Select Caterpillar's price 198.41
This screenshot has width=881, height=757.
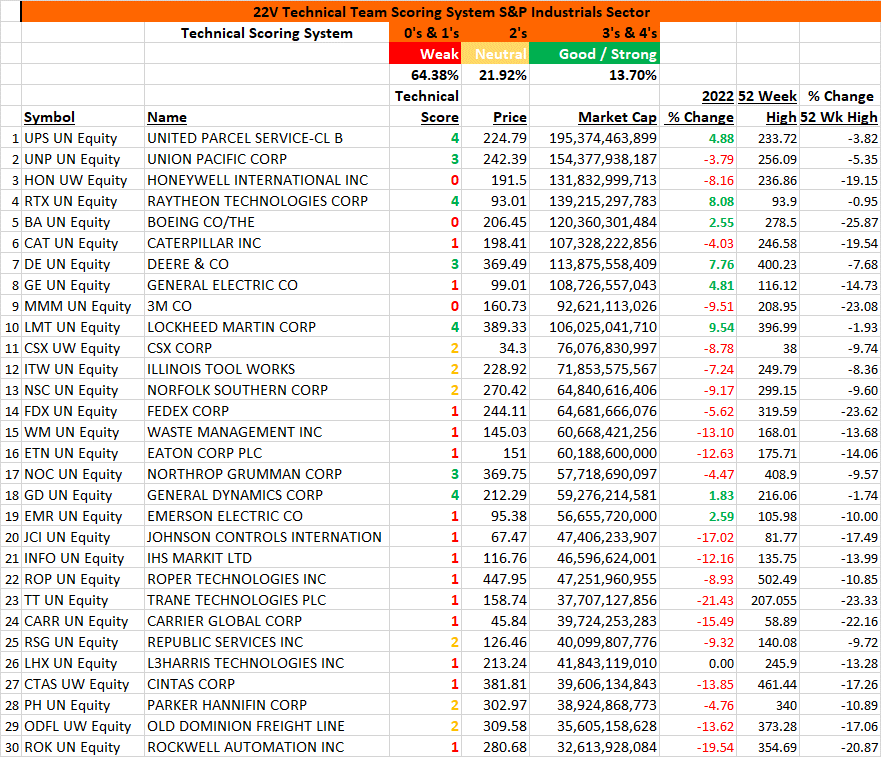495,243
